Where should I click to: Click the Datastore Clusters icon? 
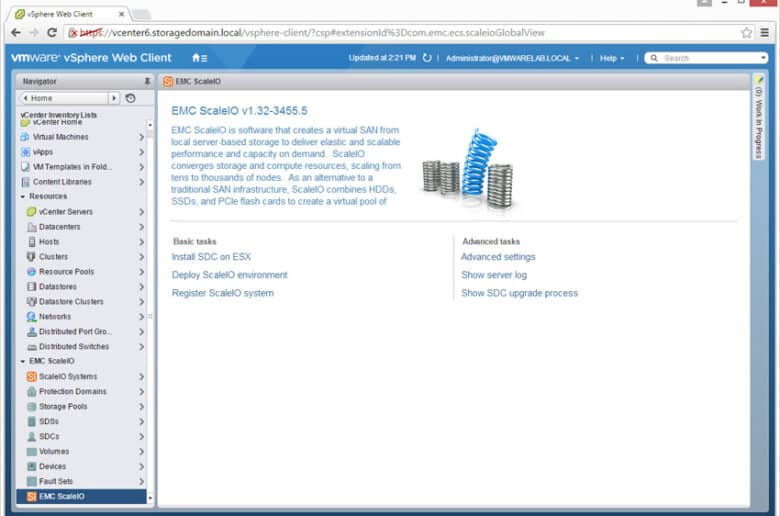(31, 302)
